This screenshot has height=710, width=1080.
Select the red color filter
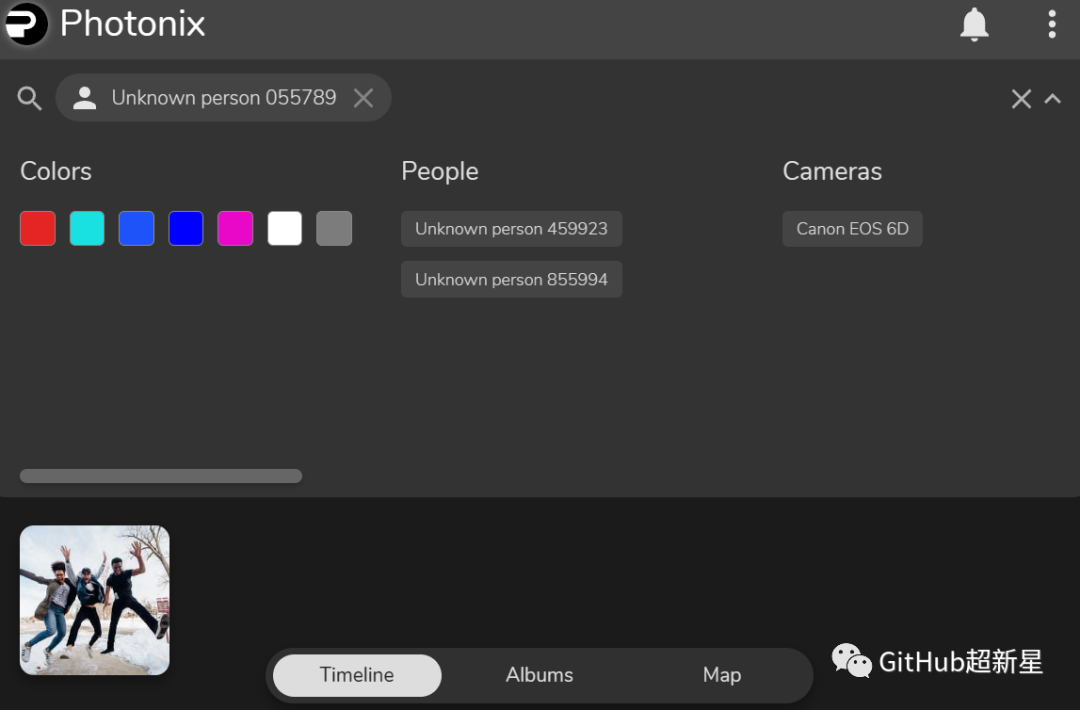pyautogui.click(x=37, y=228)
